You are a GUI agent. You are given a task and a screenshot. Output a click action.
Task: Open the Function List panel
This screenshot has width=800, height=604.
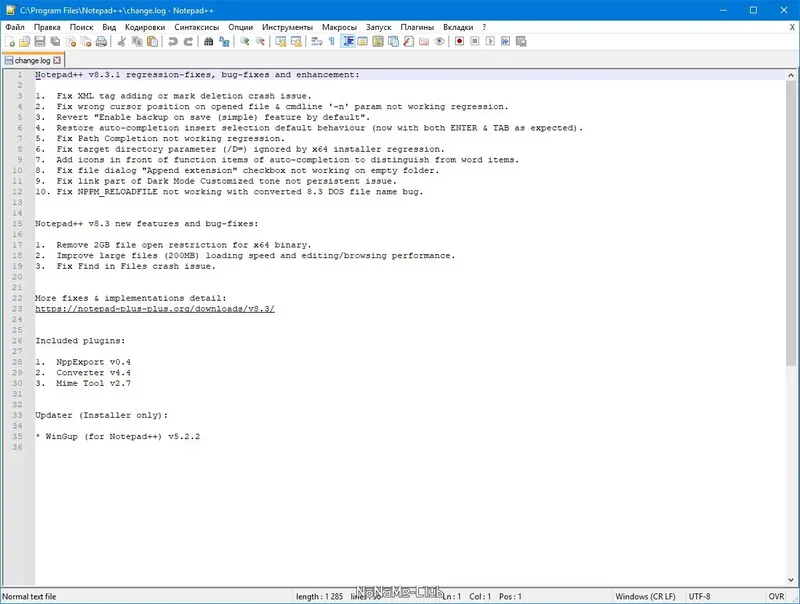[408, 42]
